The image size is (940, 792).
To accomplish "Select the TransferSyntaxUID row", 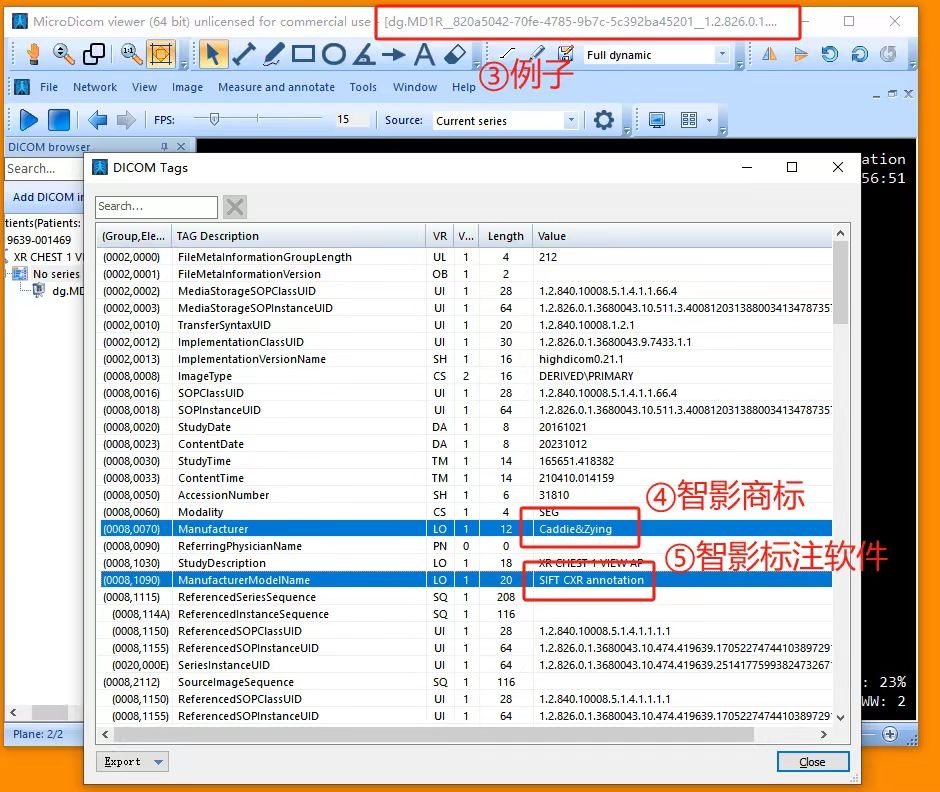I will pos(466,325).
